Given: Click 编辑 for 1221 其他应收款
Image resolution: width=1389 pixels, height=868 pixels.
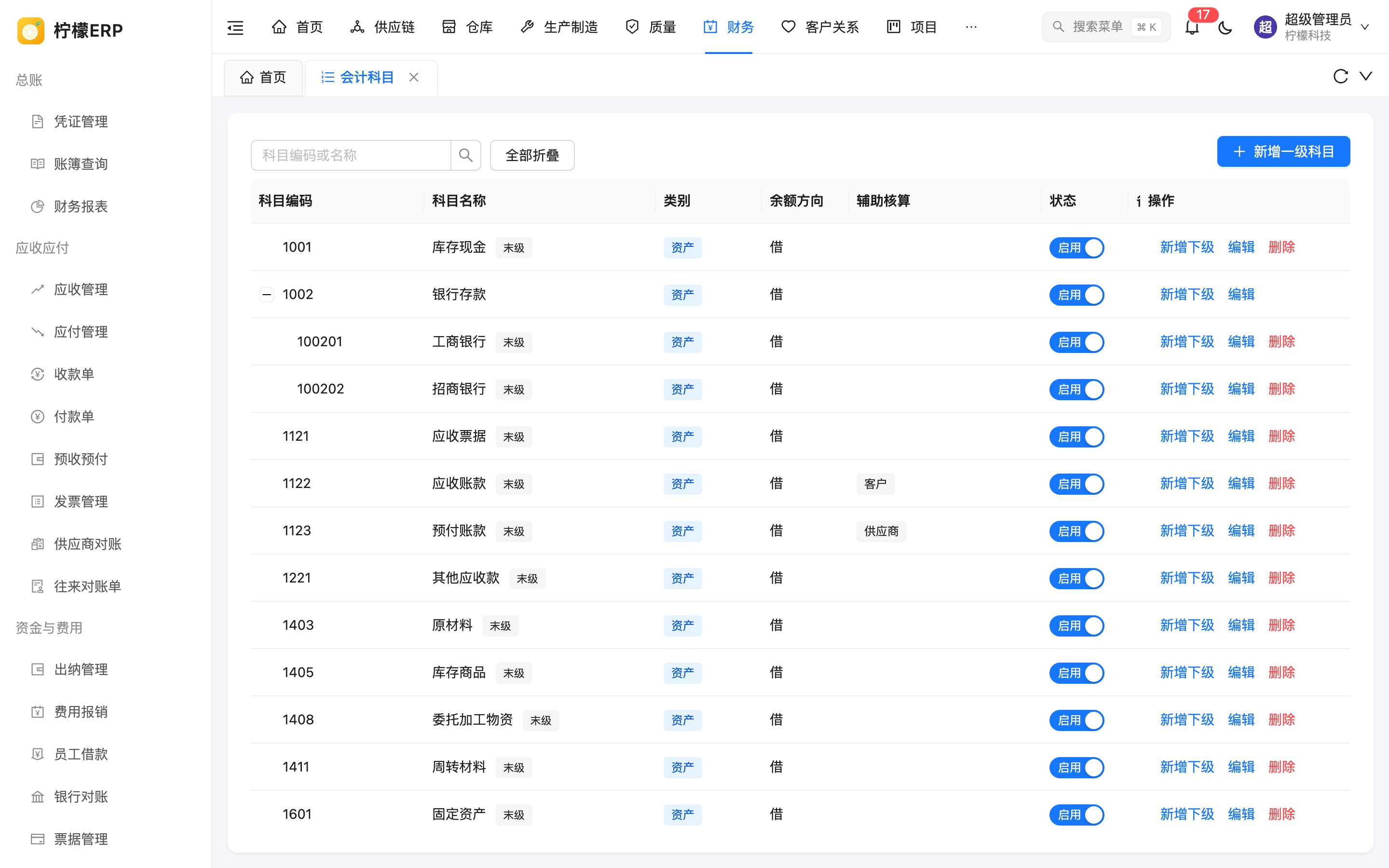Looking at the screenshot, I should coord(1241,578).
